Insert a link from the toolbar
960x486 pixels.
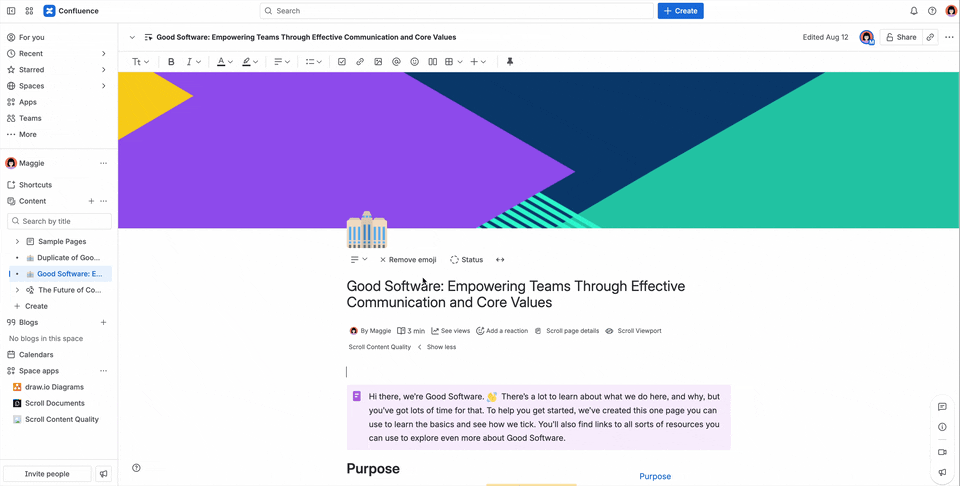[x=360, y=62]
